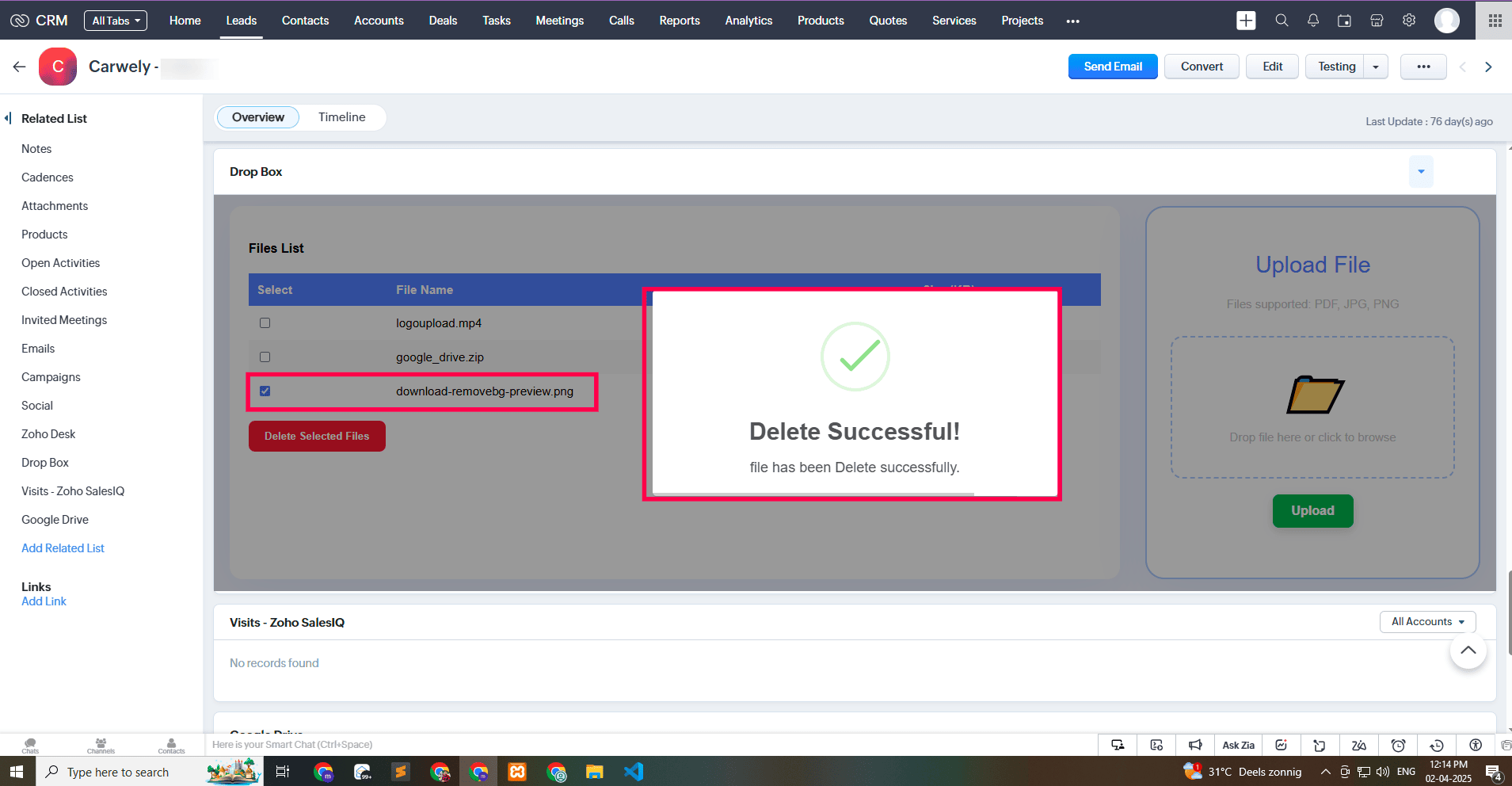Open the search magnifier icon
Viewport: 1512px width, 786px height.
(1282, 21)
